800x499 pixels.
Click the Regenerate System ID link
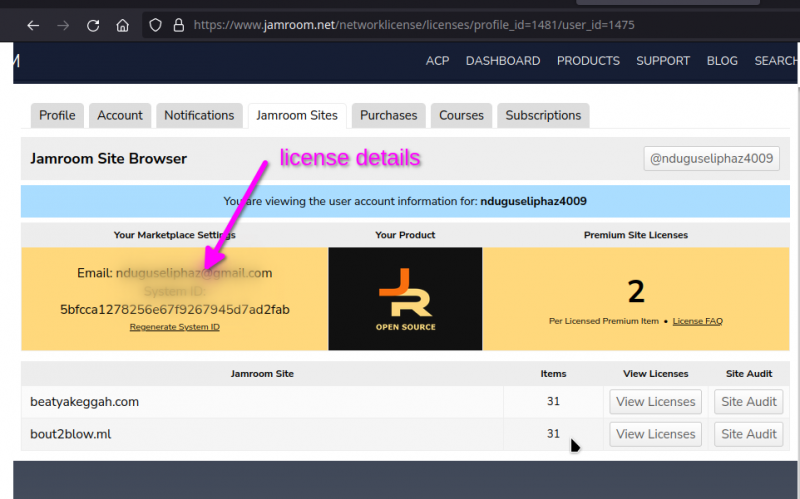pos(174,327)
